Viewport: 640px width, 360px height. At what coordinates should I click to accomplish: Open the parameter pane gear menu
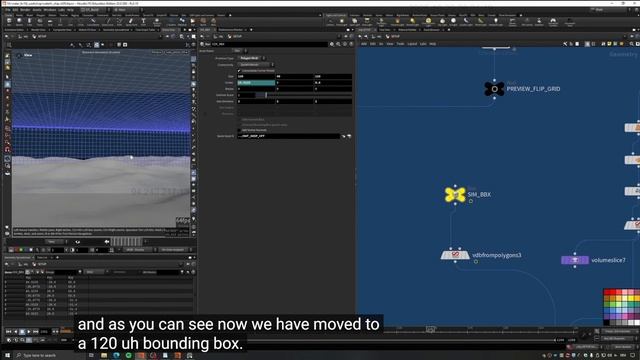[x=331, y=44]
